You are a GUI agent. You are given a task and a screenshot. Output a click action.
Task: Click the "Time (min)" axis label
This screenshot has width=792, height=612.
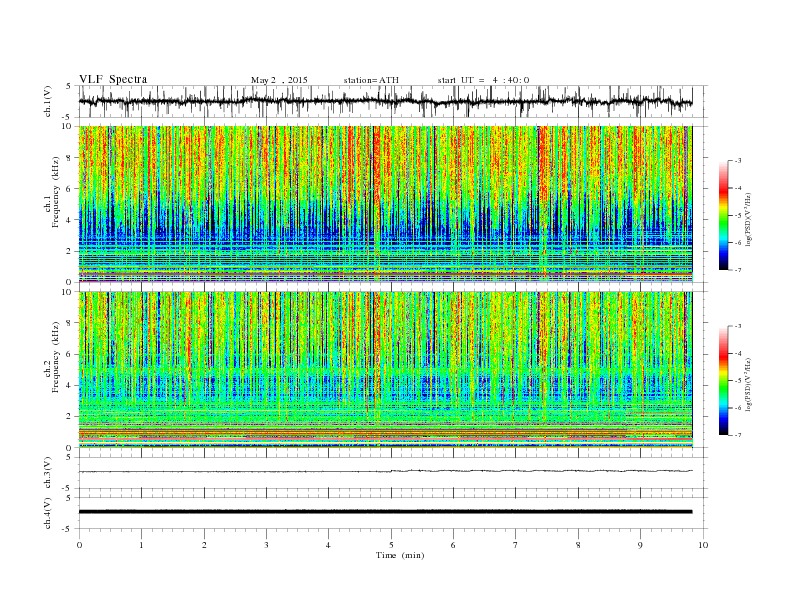click(400, 555)
